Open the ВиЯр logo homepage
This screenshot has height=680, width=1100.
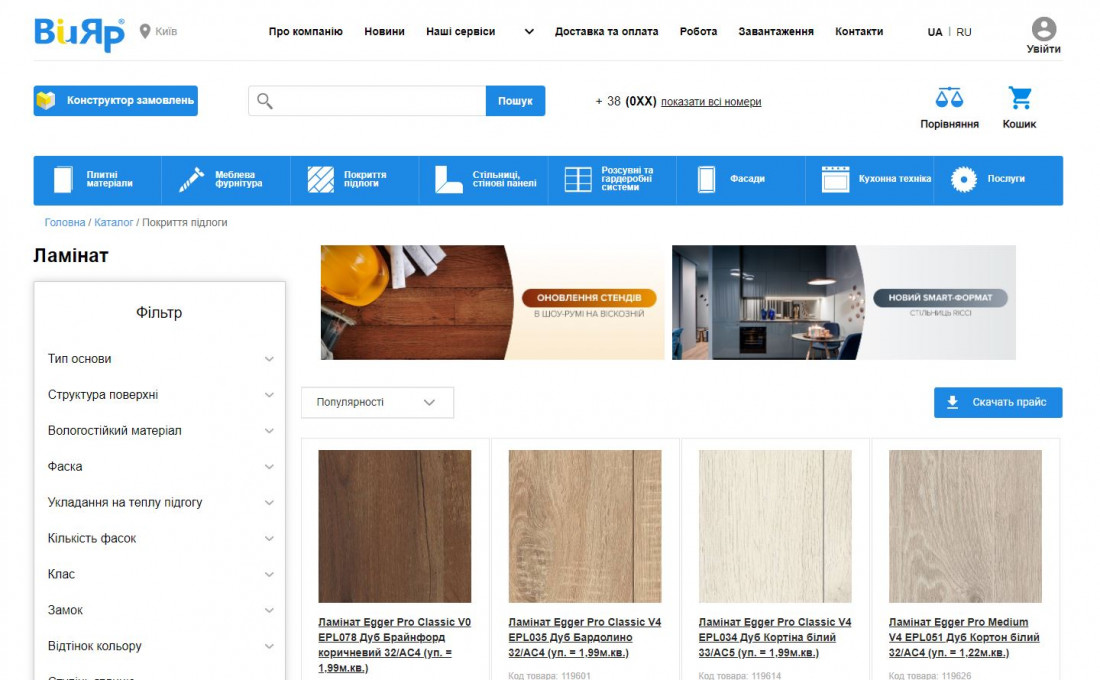pyautogui.click(x=79, y=34)
